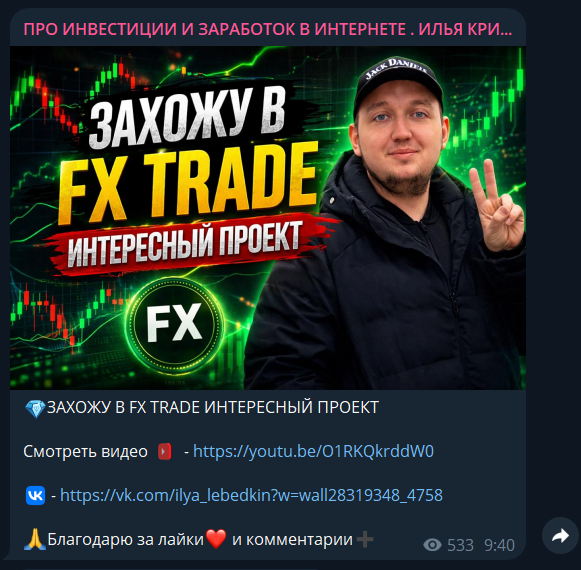The width and height of the screenshot is (581, 570).
Task: Click the 'Благодарю за лайки' text
Action: click(126, 540)
